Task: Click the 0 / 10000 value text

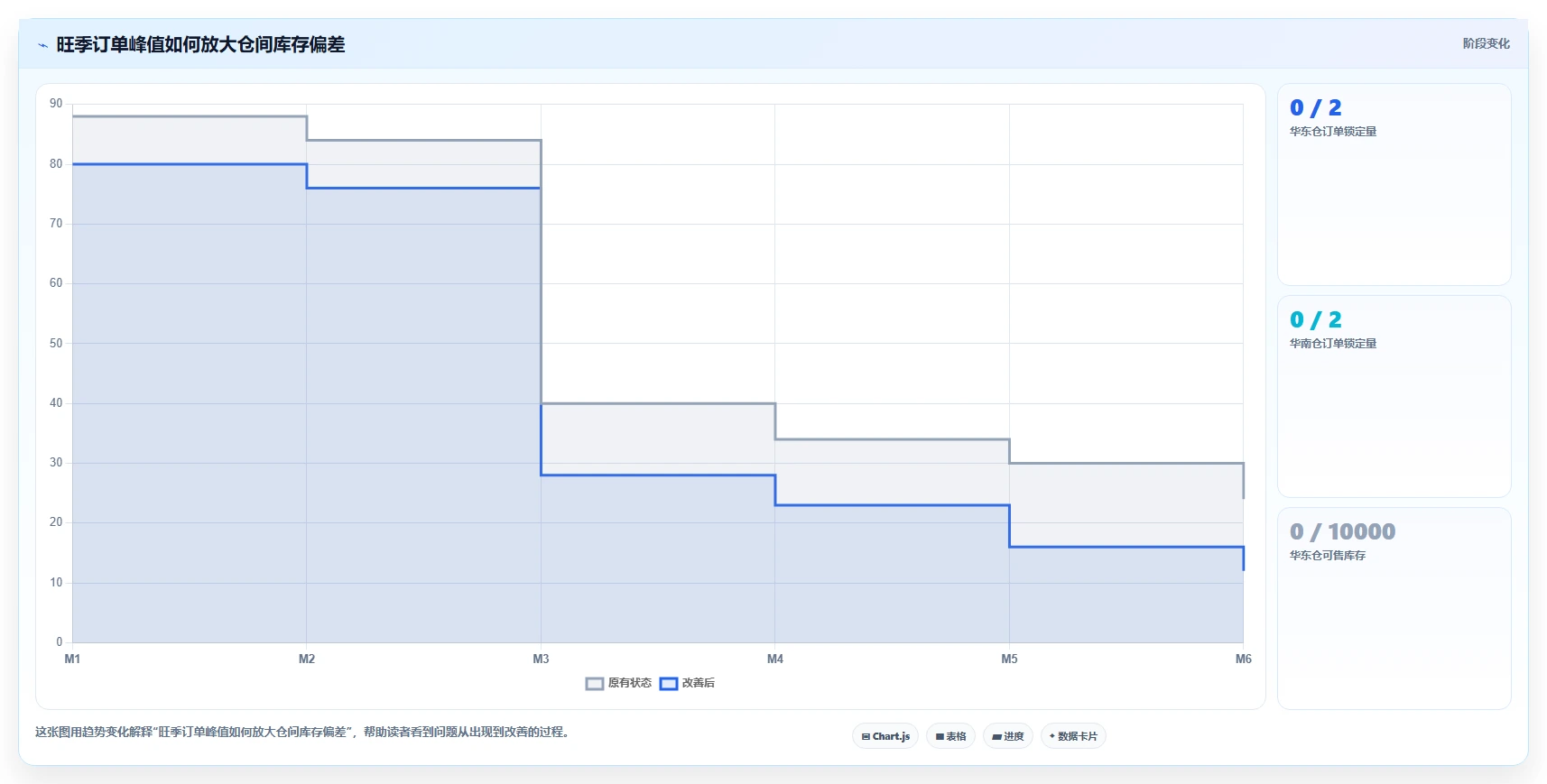Action: (x=1342, y=532)
